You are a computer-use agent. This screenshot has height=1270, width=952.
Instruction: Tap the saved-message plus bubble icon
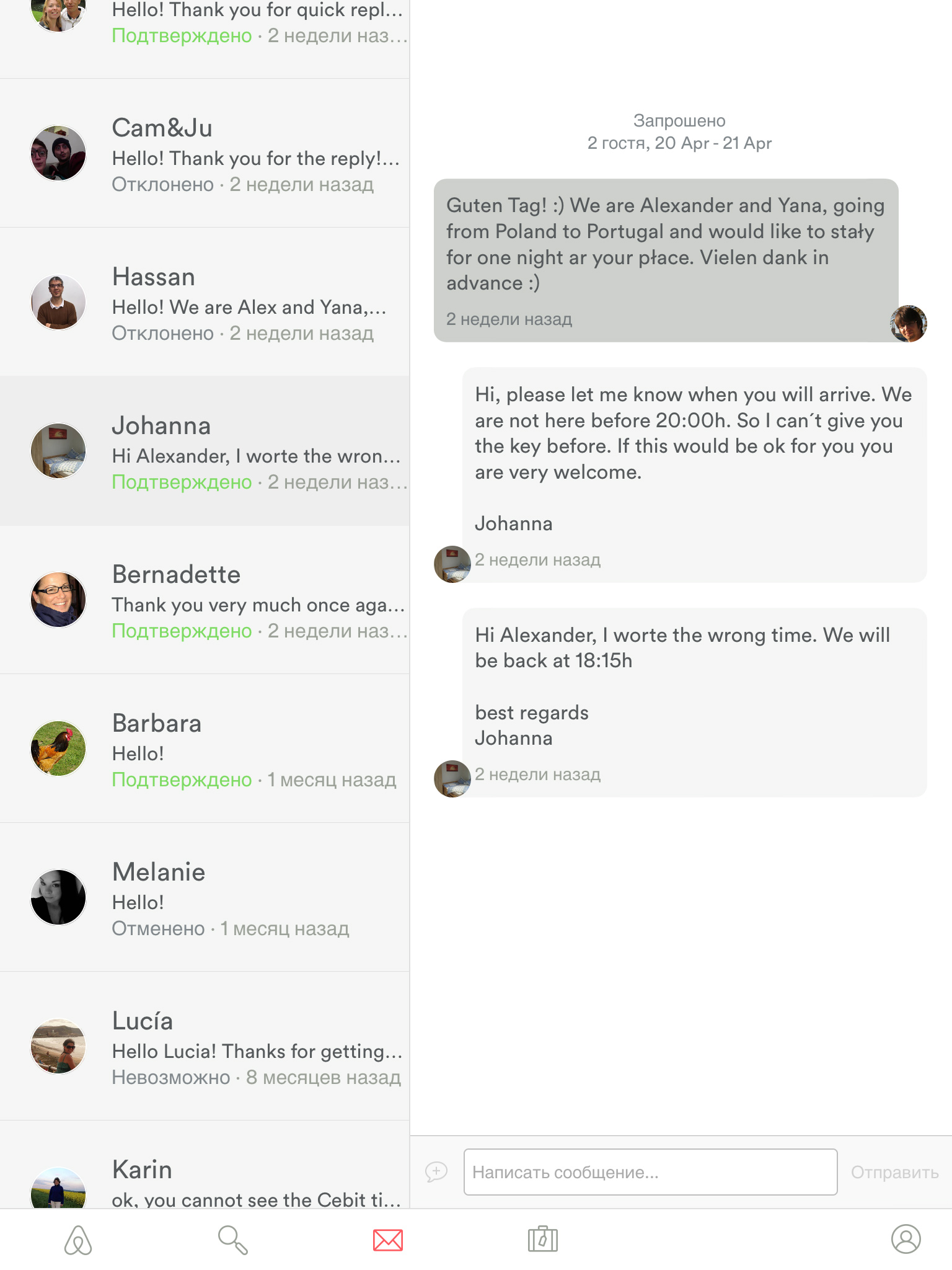(436, 1171)
